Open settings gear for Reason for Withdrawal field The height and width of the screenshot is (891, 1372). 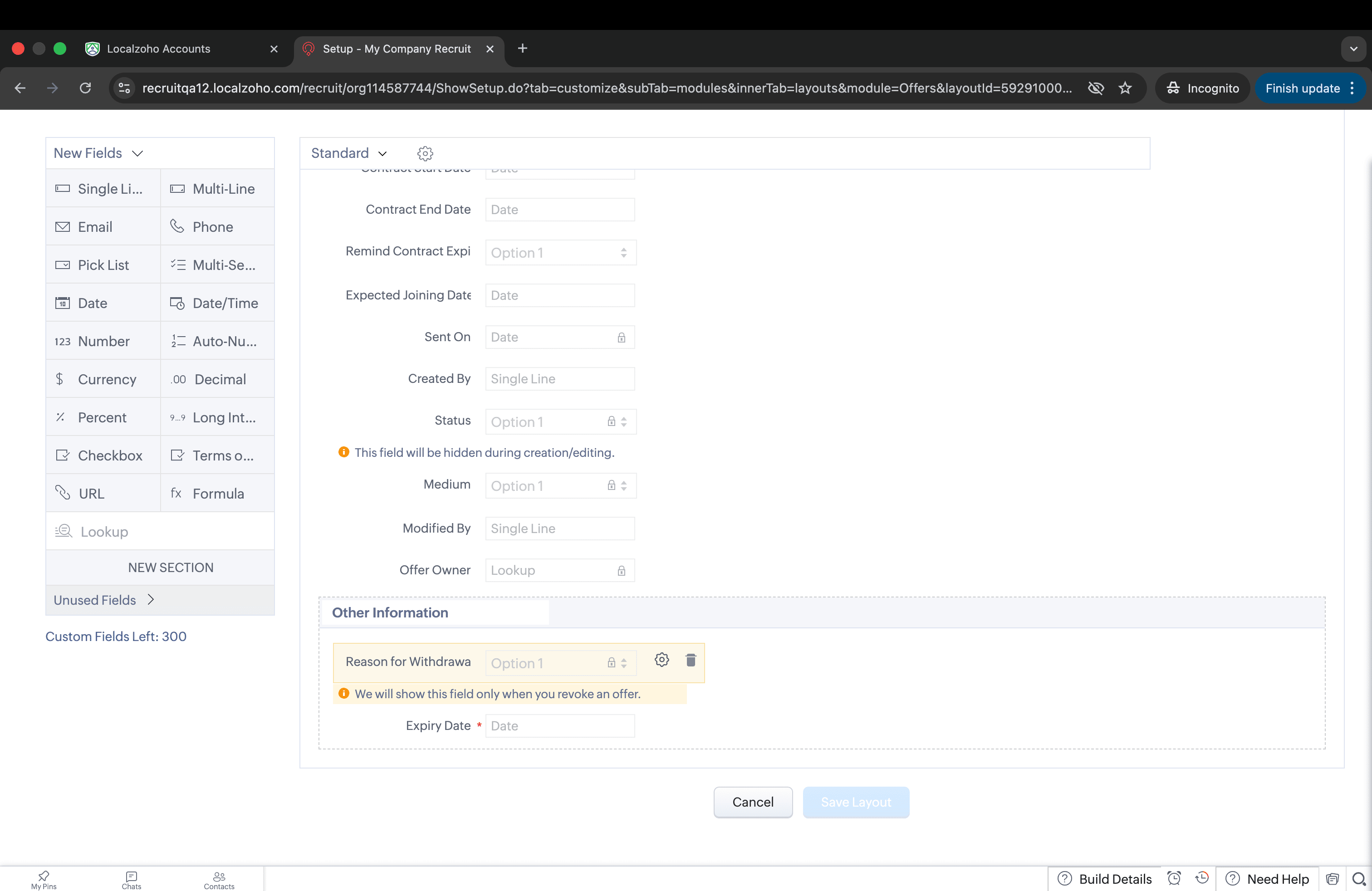(662, 661)
